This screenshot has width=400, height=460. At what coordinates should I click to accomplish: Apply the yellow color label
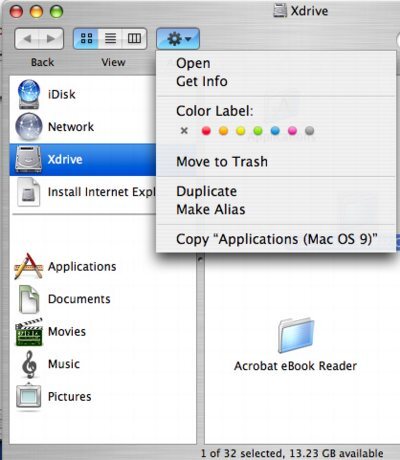(x=241, y=131)
